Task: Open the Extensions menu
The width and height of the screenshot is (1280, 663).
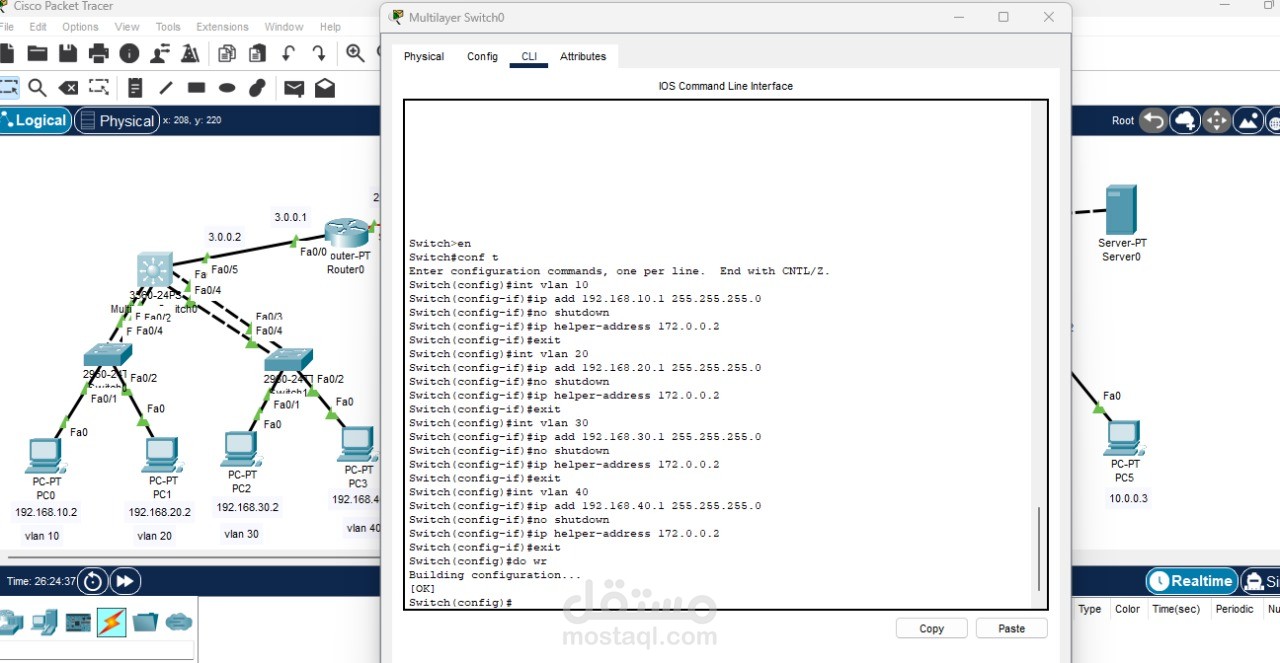Action: point(222,26)
